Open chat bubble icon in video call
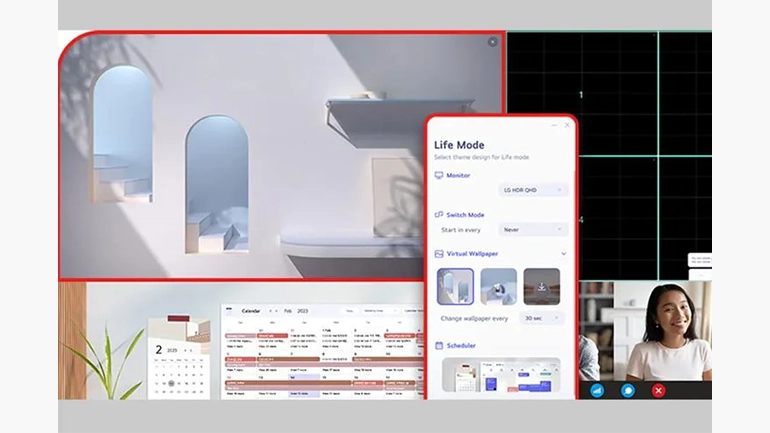The image size is (770, 433). [x=628, y=390]
